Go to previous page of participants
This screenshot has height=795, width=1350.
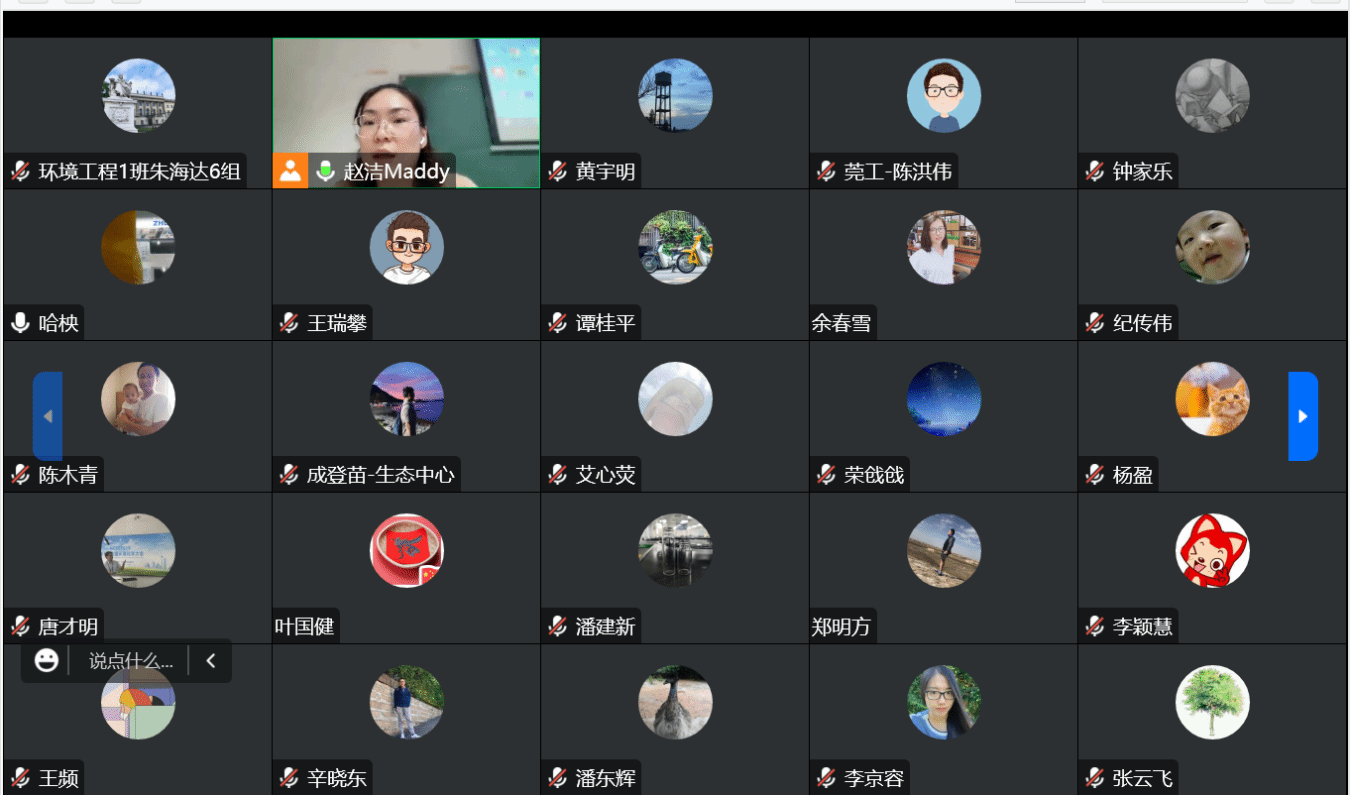[x=48, y=416]
